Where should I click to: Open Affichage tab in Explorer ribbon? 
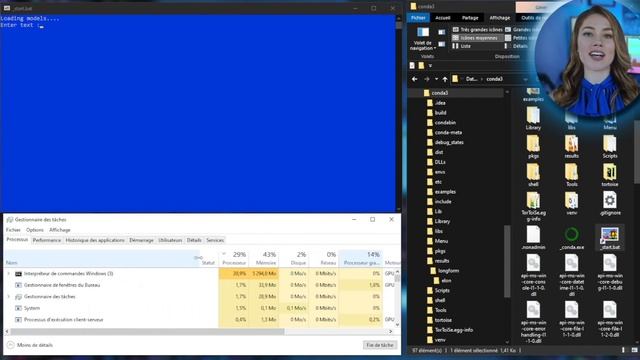[x=500, y=18]
